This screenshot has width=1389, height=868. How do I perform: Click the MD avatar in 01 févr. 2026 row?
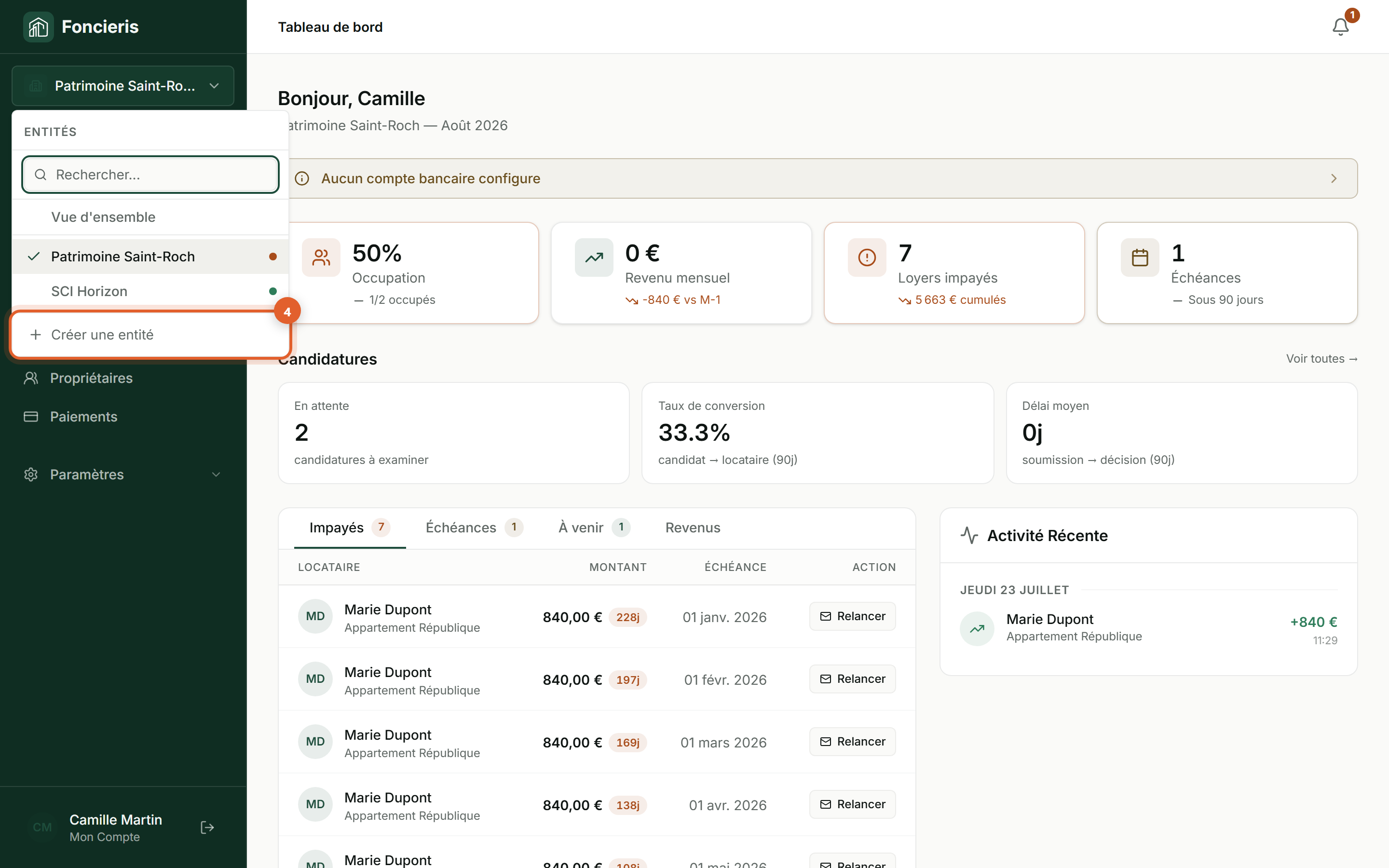[x=315, y=678]
